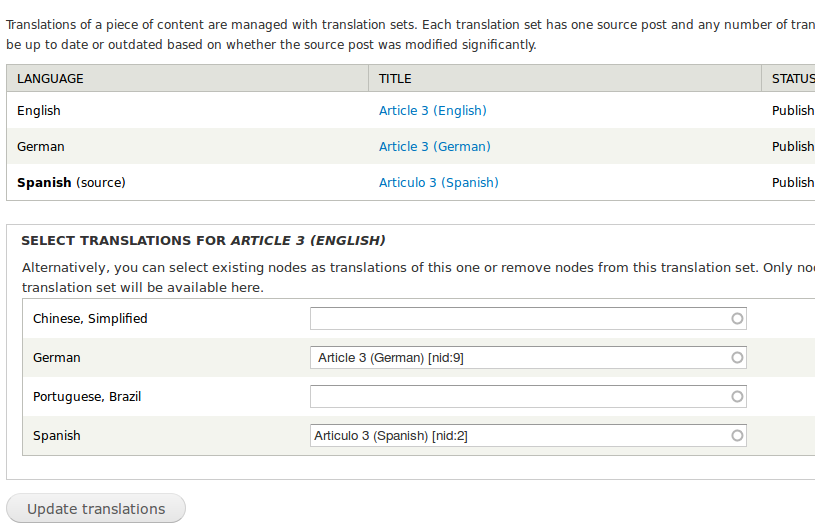This screenshot has width=815, height=529.
Task: Focus the Chinese, Simplified translation input
Action: click(x=520, y=319)
